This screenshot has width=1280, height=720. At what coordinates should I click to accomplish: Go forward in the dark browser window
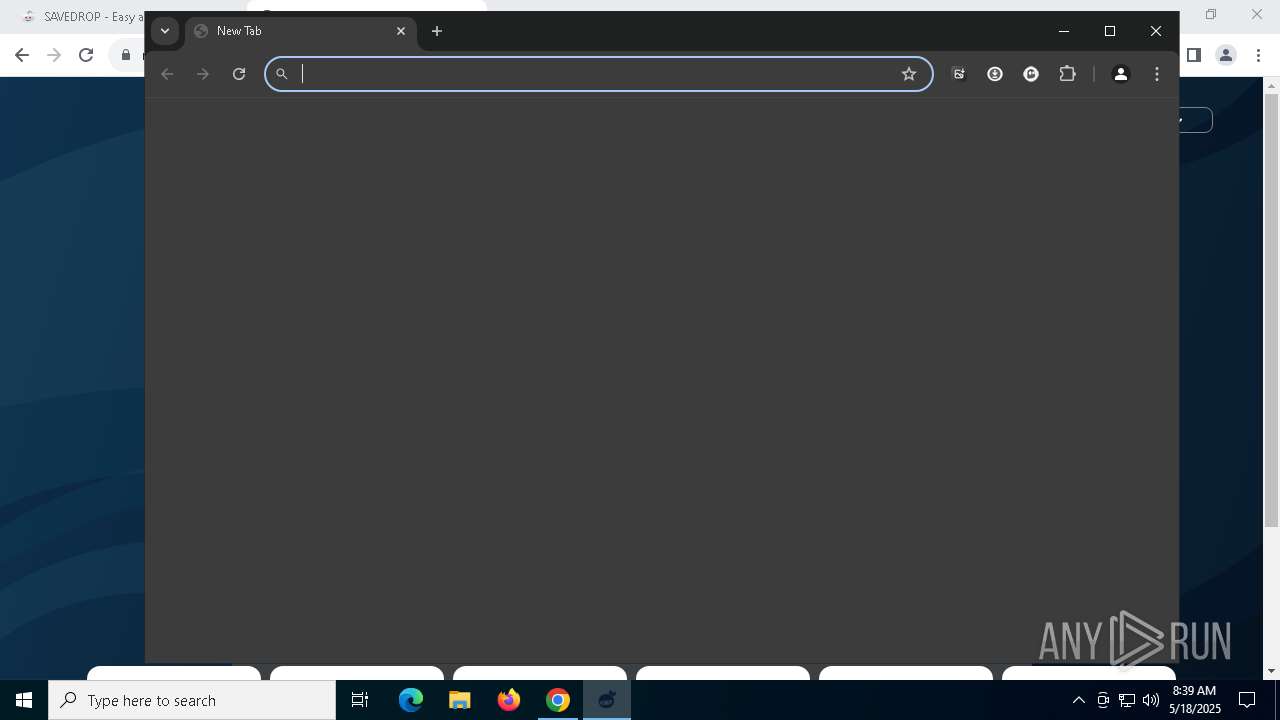coord(203,74)
